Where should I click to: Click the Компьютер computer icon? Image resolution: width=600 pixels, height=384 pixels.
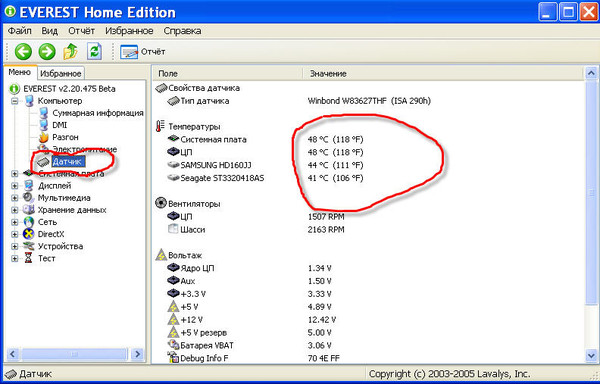coord(29,101)
